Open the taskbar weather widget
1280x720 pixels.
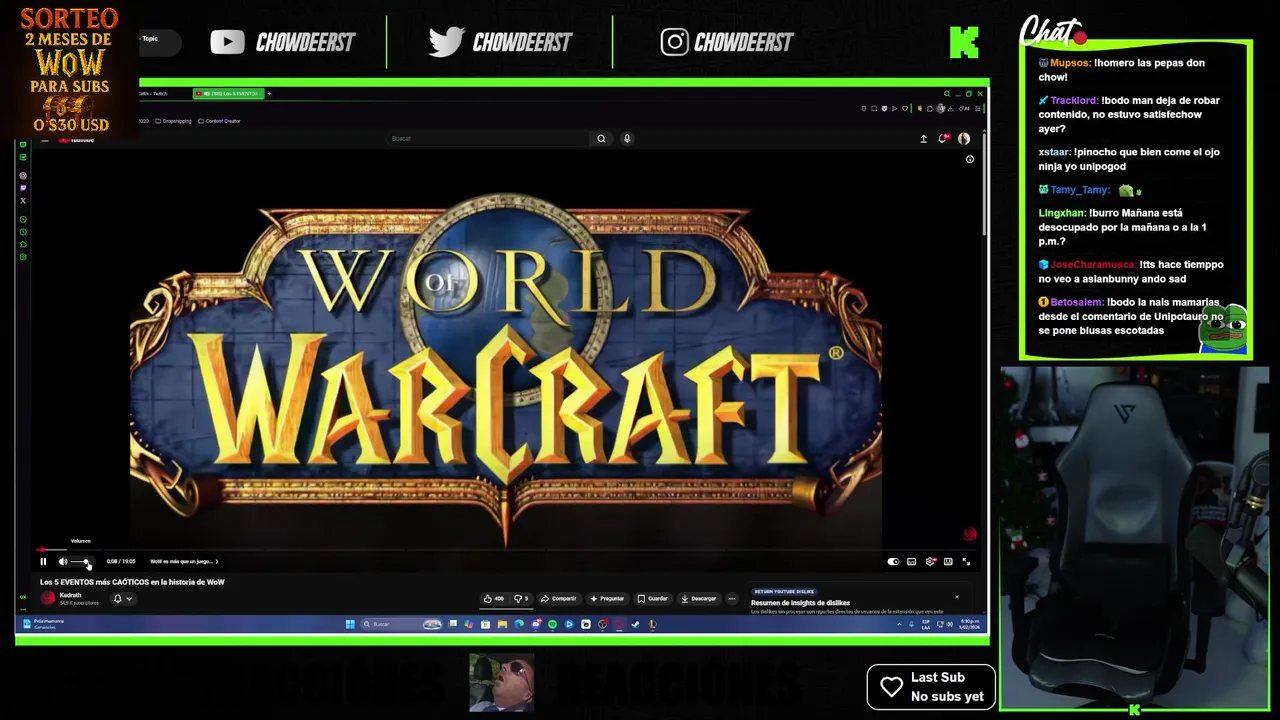pyautogui.click(x=44, y=624)
